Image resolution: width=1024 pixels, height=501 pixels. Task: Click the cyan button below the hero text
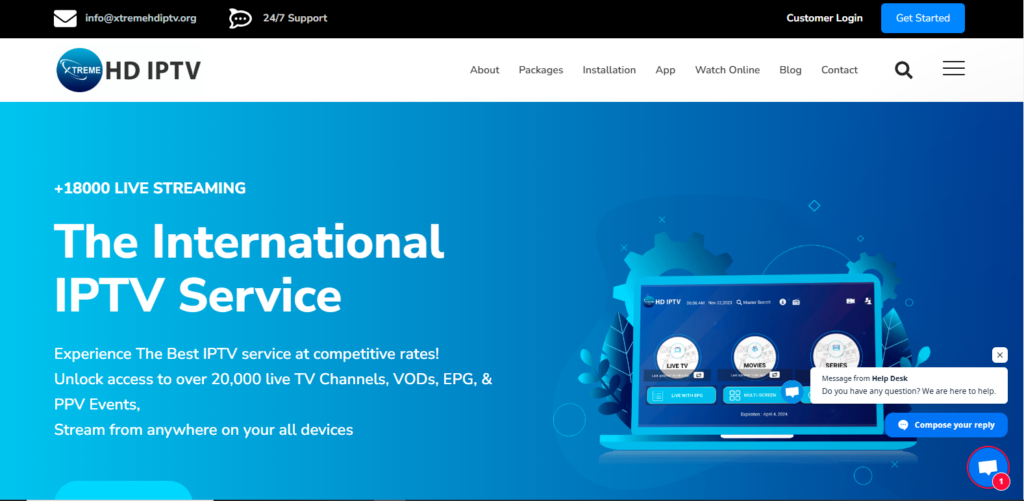[x=123, y=491]
